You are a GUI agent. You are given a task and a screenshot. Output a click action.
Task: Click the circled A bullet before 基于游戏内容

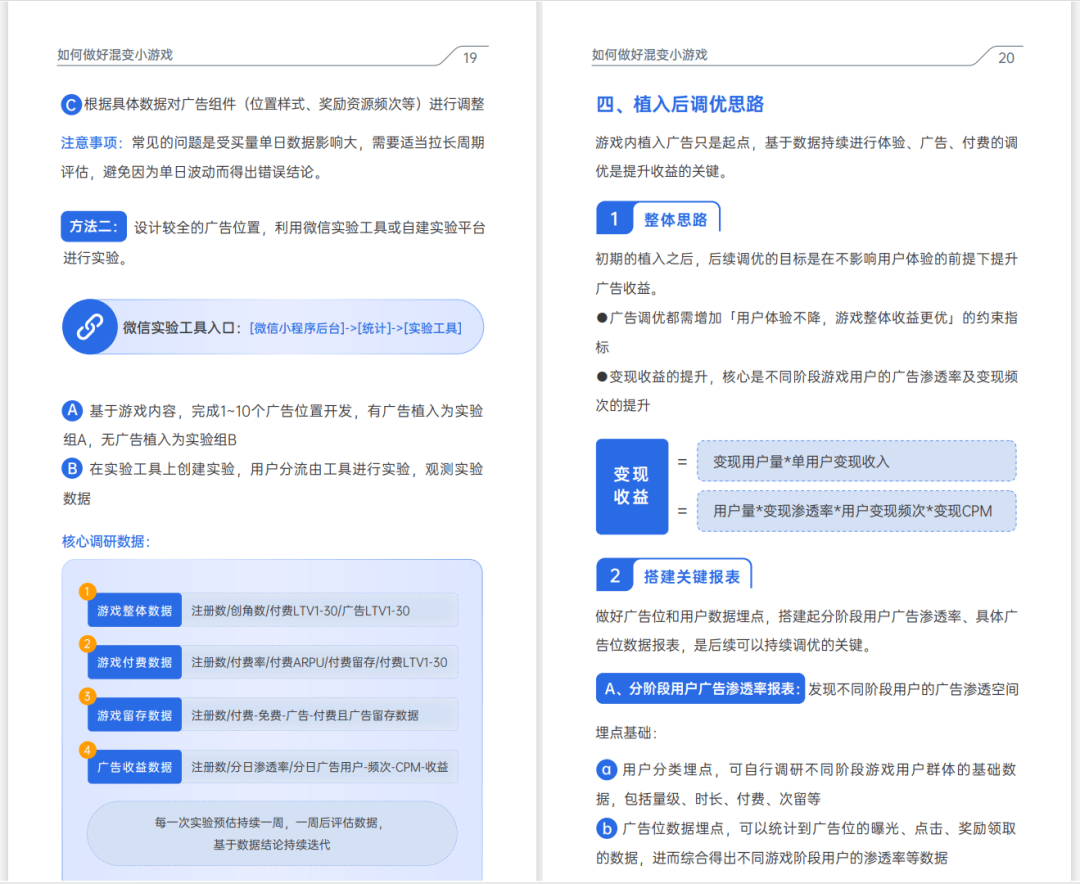pos(72,410)
